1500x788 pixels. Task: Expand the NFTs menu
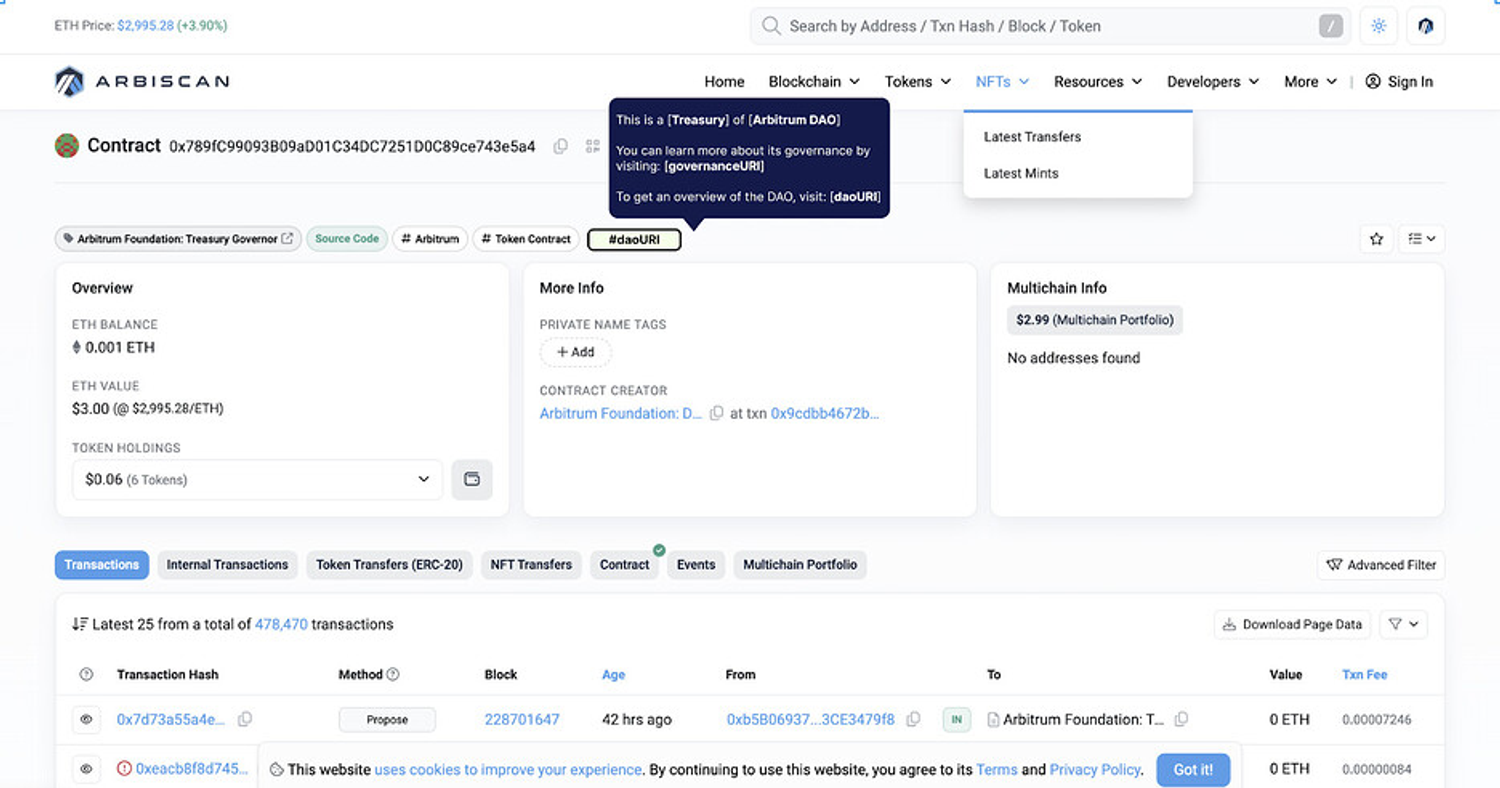click(1003, 82)
